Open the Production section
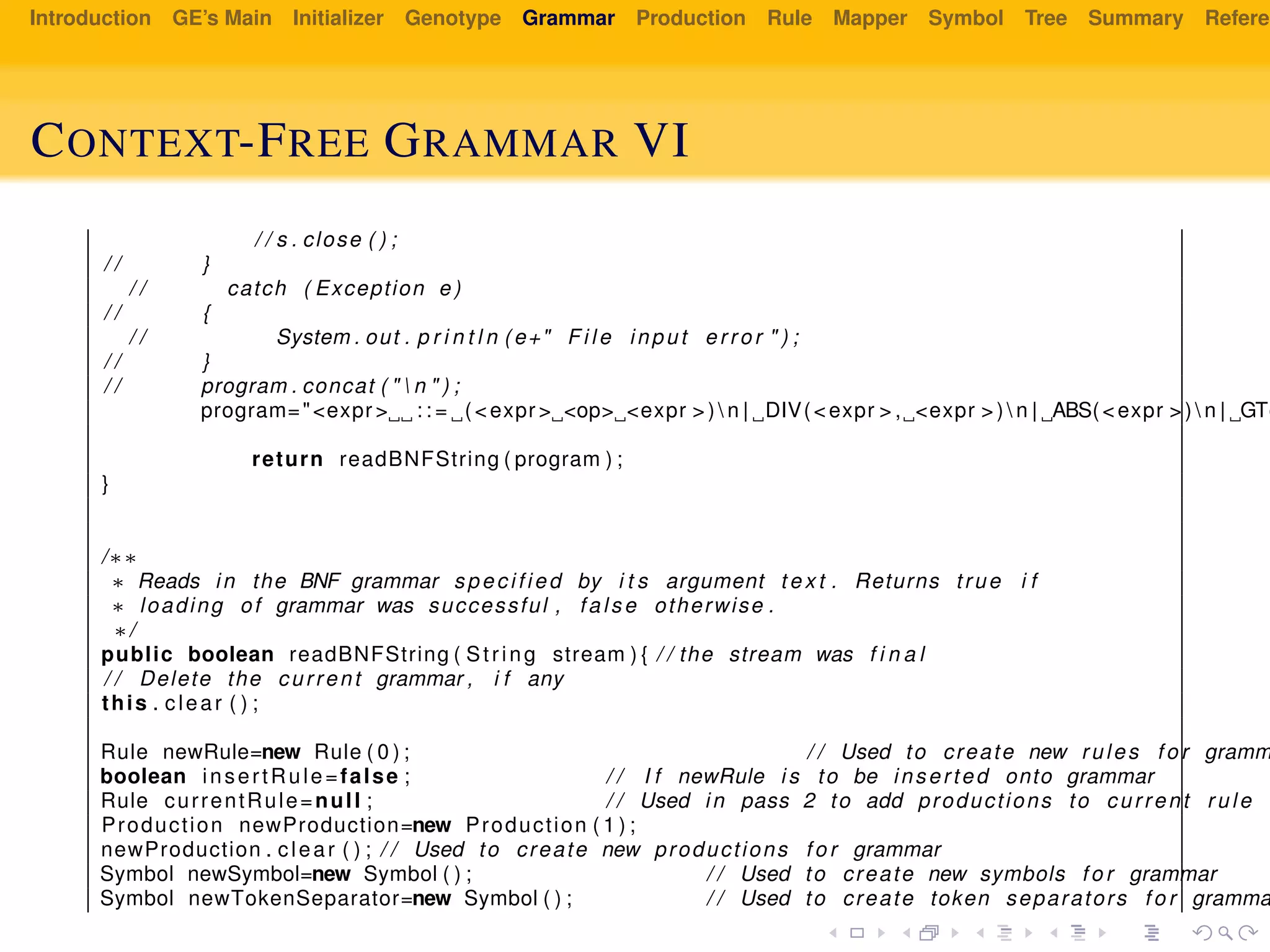 click(x=691, y=18)
